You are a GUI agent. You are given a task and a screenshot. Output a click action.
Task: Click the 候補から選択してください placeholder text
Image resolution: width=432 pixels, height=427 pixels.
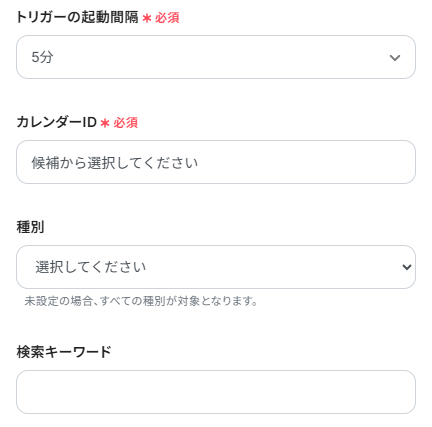115,163
